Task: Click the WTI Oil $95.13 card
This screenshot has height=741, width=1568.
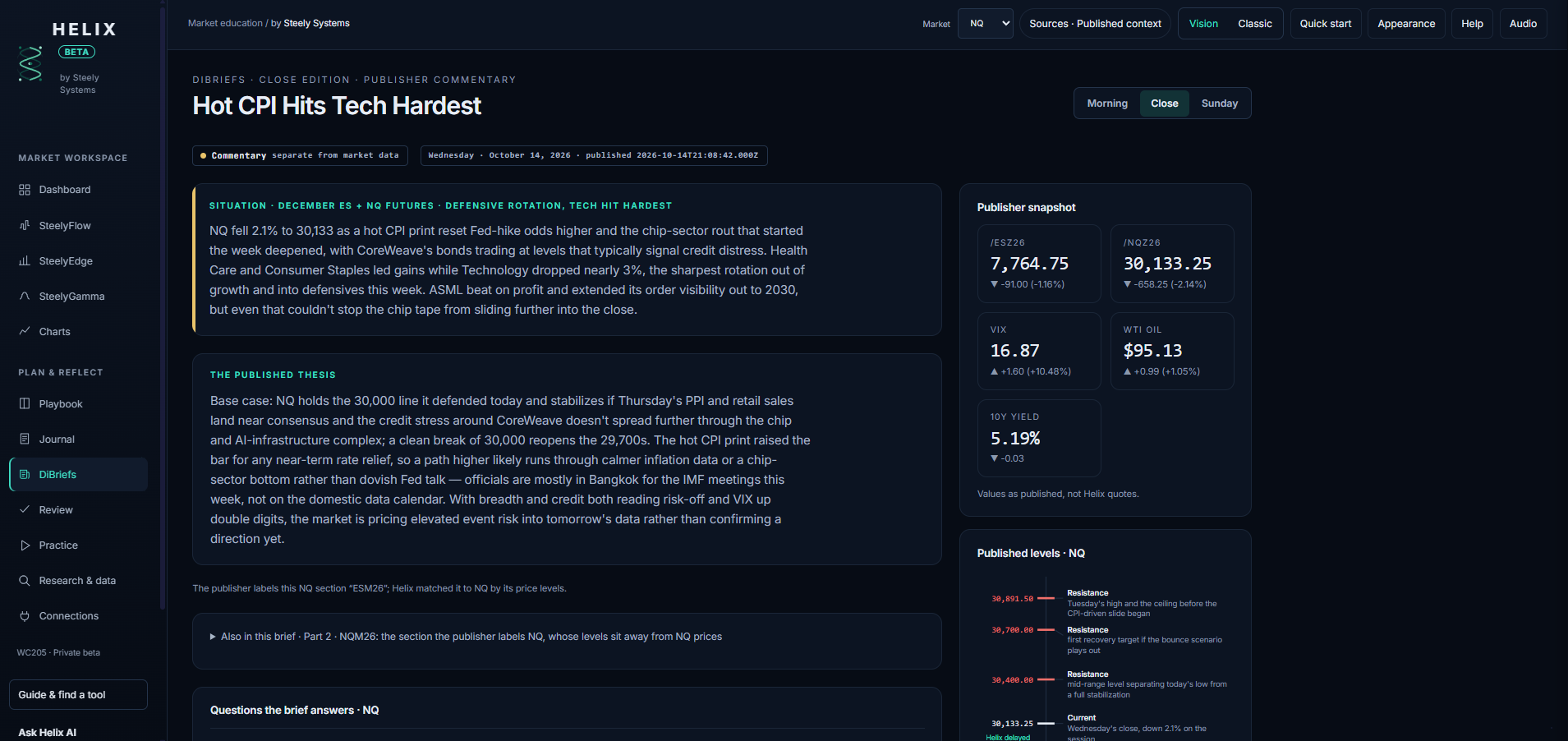Action: 1172,351
